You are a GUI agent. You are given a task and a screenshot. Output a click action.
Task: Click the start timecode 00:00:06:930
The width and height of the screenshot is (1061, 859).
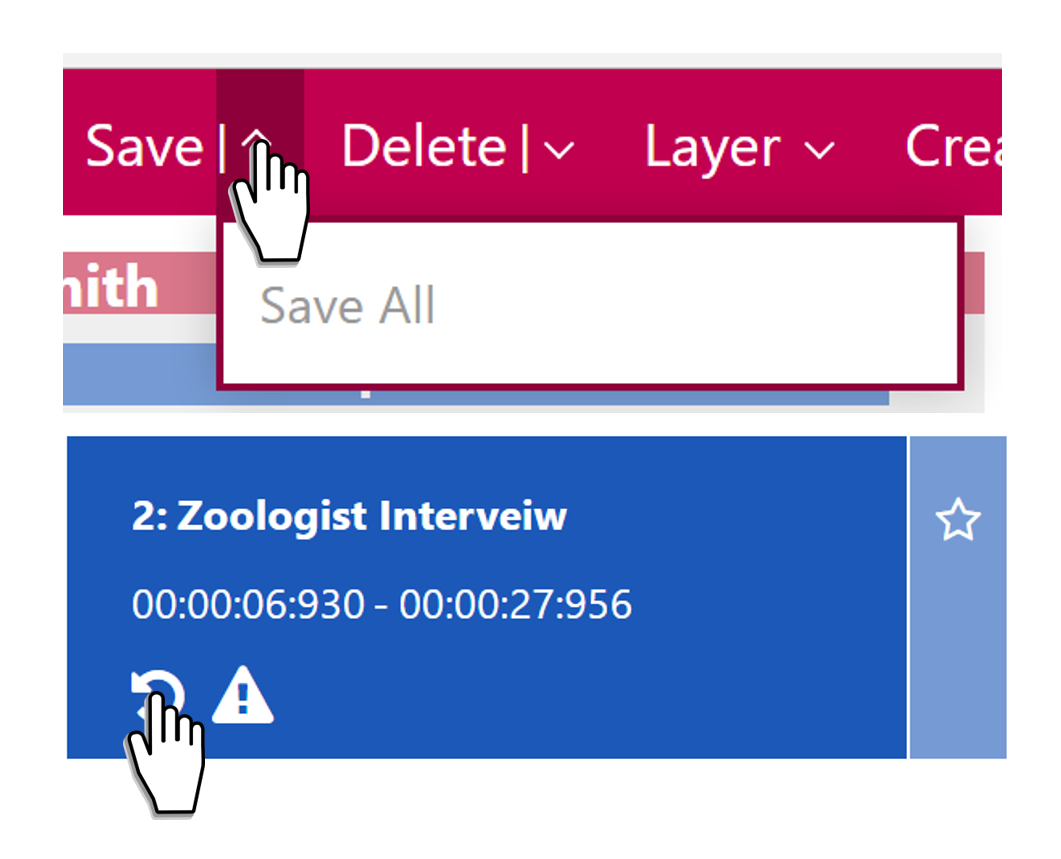tap(248, 604)
